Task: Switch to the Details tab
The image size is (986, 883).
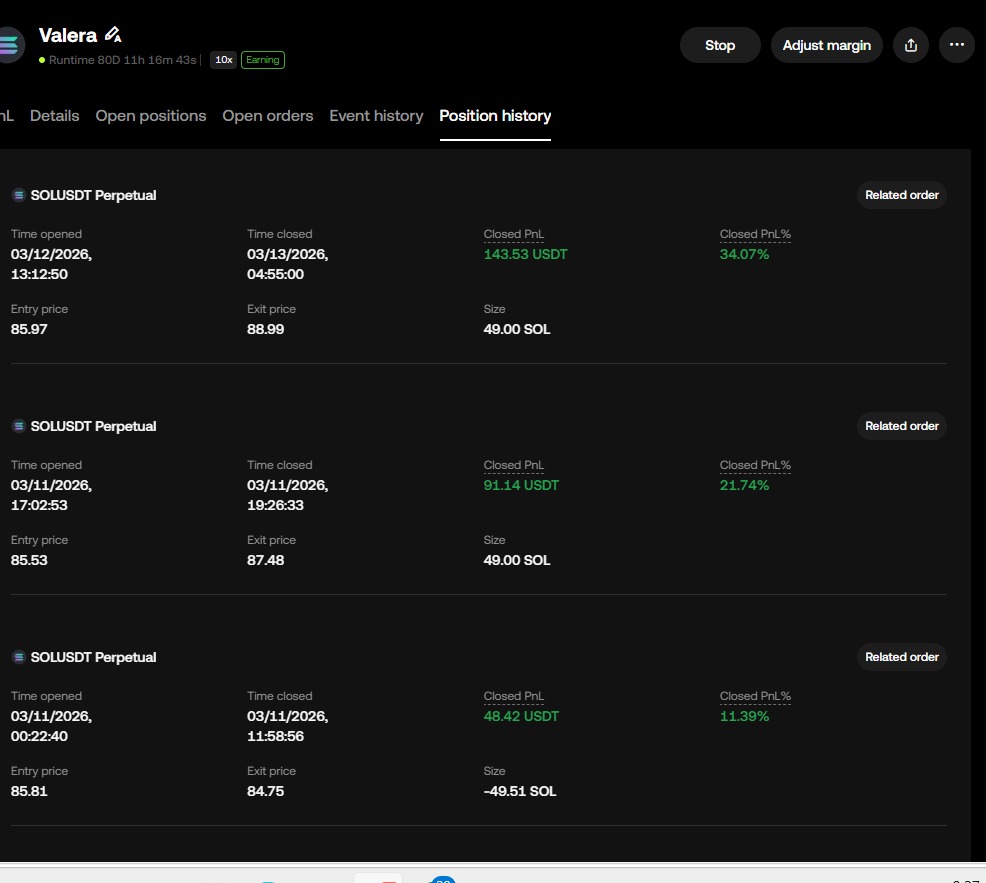Action: [x=54, y=116]
